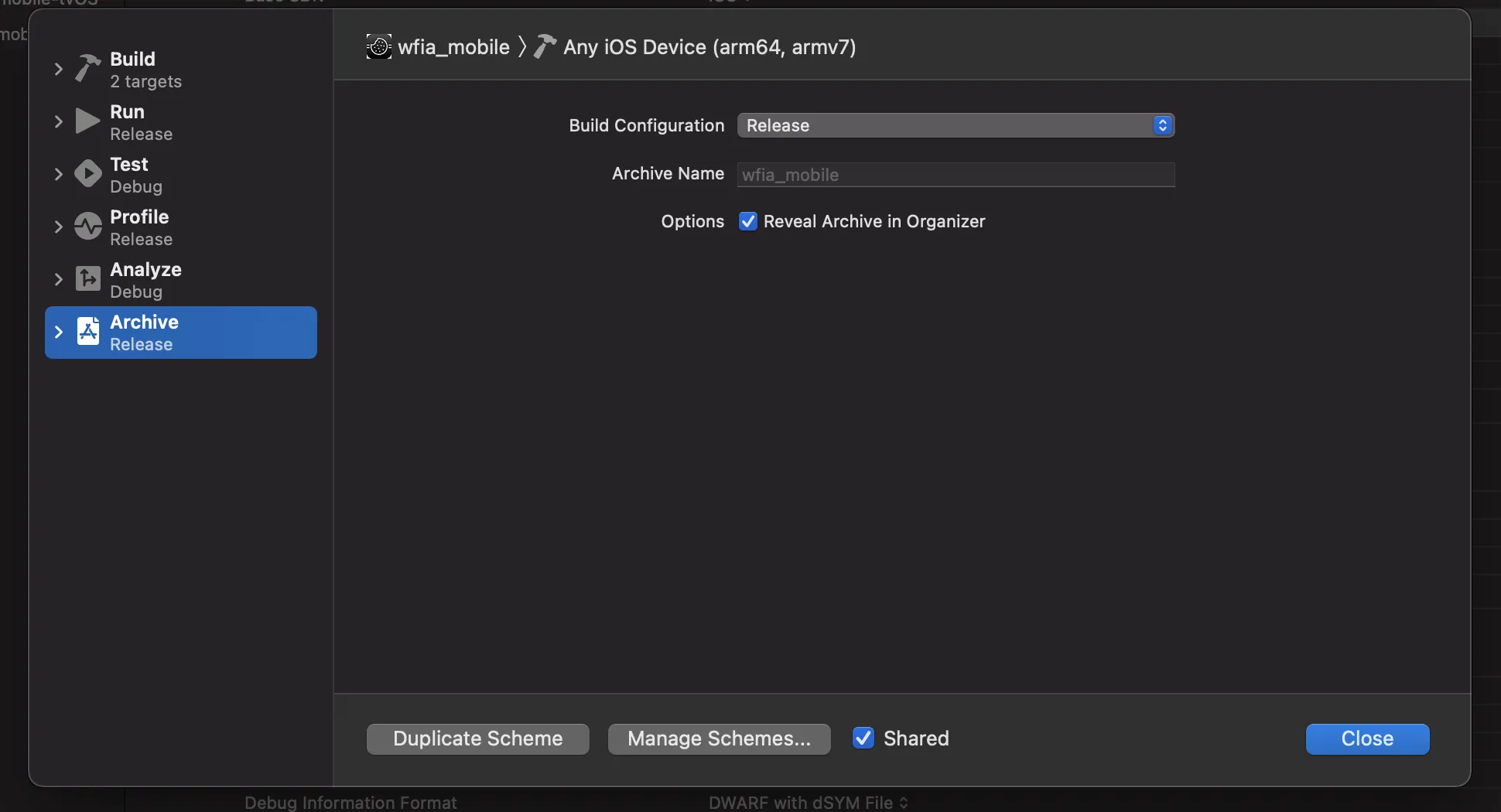Click the Archive Name text field
This screenshot has height=812, width=1501.
click(x=956, y=175)
